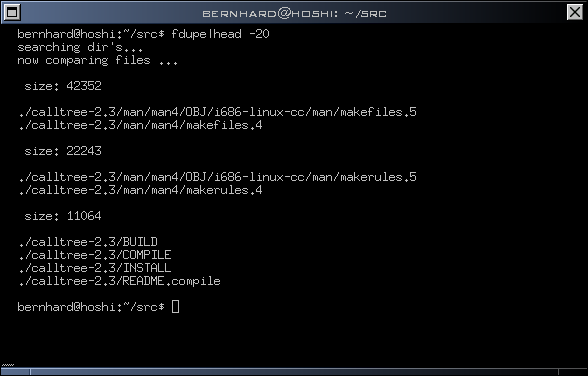Image resolution: width=588 pixels, height=376 pixels.
Task: Click the fdupe|head -20 command text
Action: click(x=220, y=34)
